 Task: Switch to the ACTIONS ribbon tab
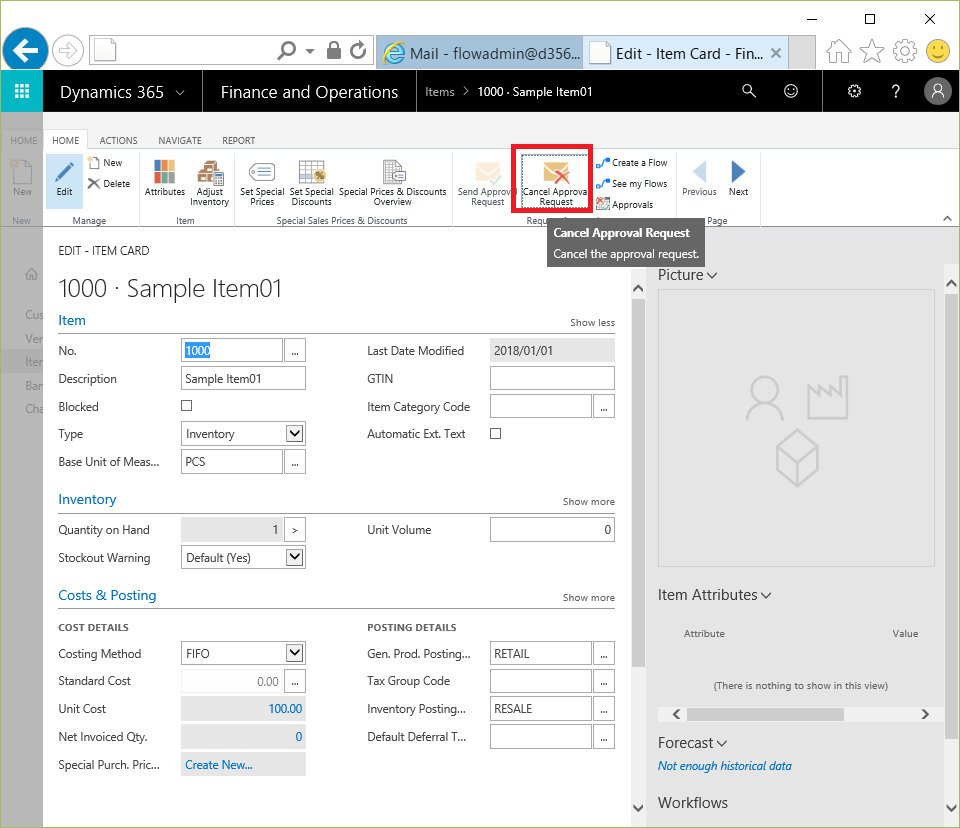[x=118, y=140]
